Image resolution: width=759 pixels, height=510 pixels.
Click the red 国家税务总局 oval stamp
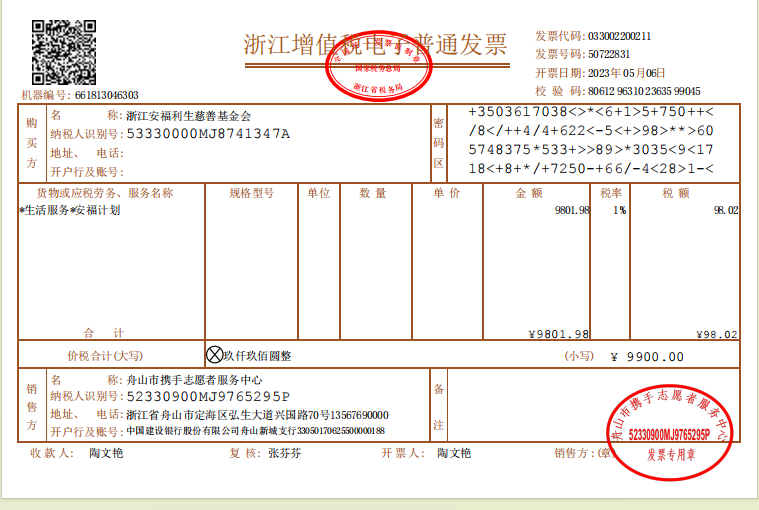click(x=379, y=66)
